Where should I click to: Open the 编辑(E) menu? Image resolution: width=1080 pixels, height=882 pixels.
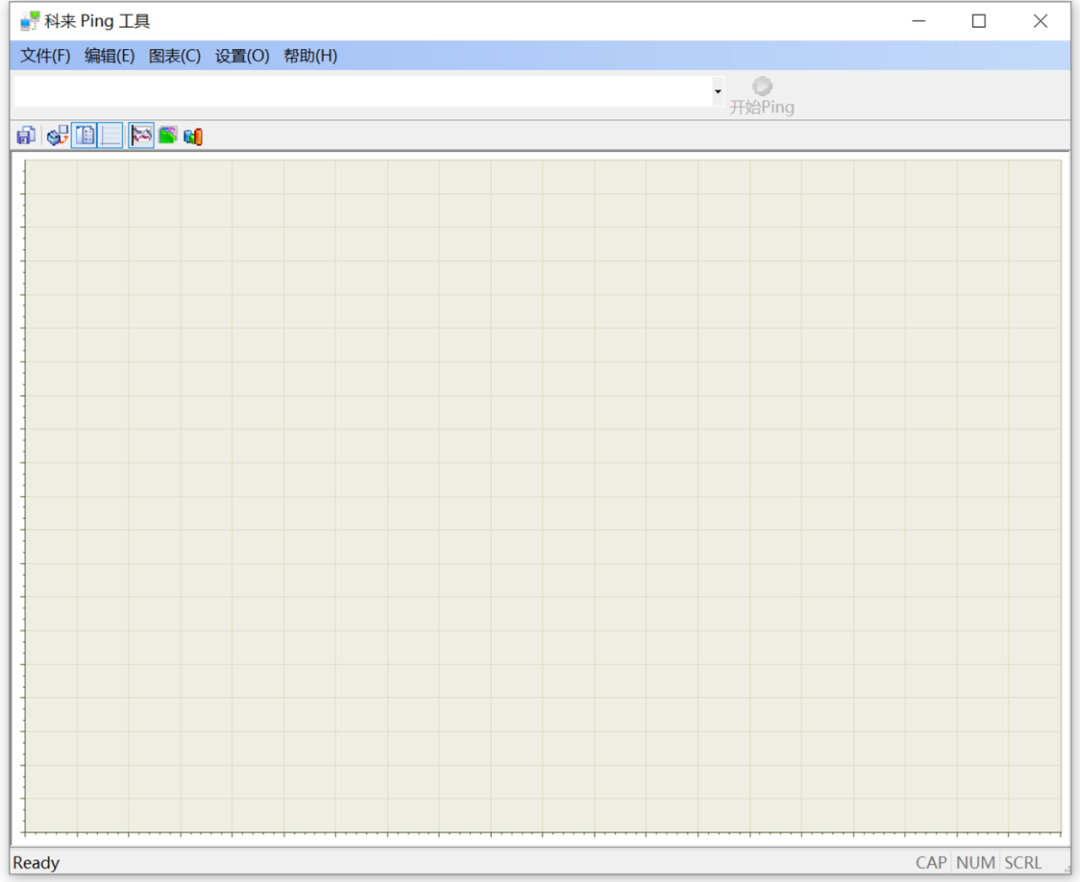(x=109, y=56)
